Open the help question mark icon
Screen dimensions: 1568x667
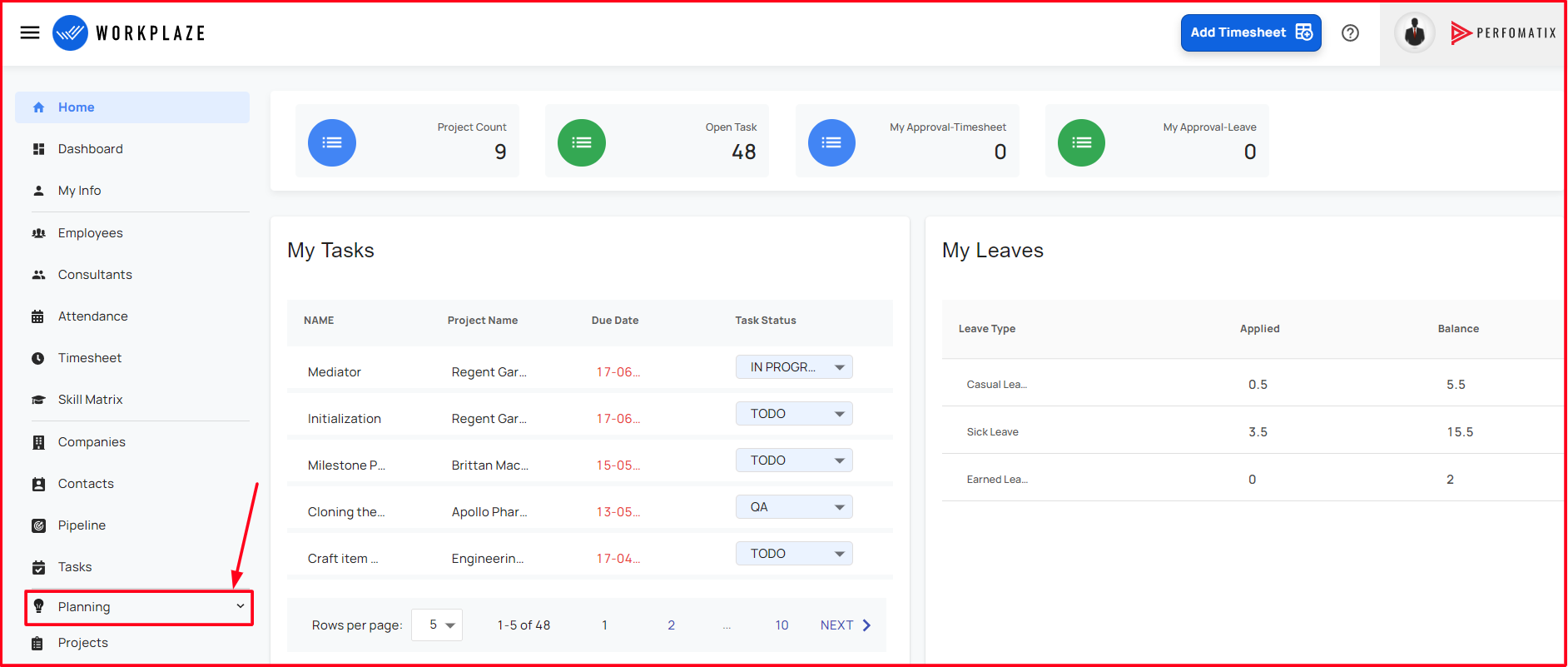pyautogui.click(x=1350, y=32)
